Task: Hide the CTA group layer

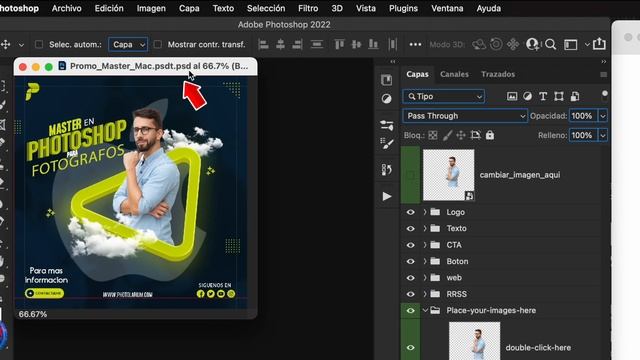Action: (x=411, y=245)
